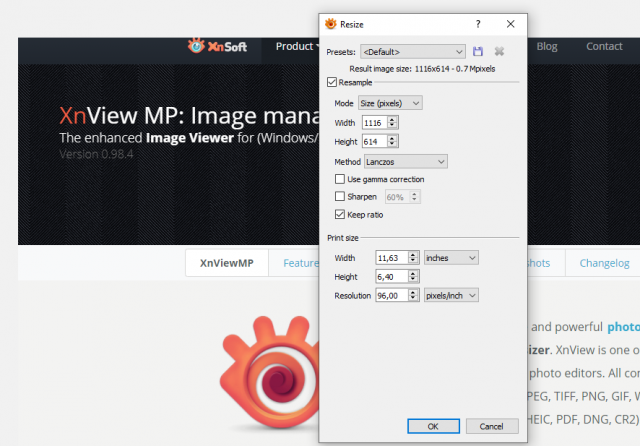Uncheck the Resample checkbox

(x=332, y=82)
